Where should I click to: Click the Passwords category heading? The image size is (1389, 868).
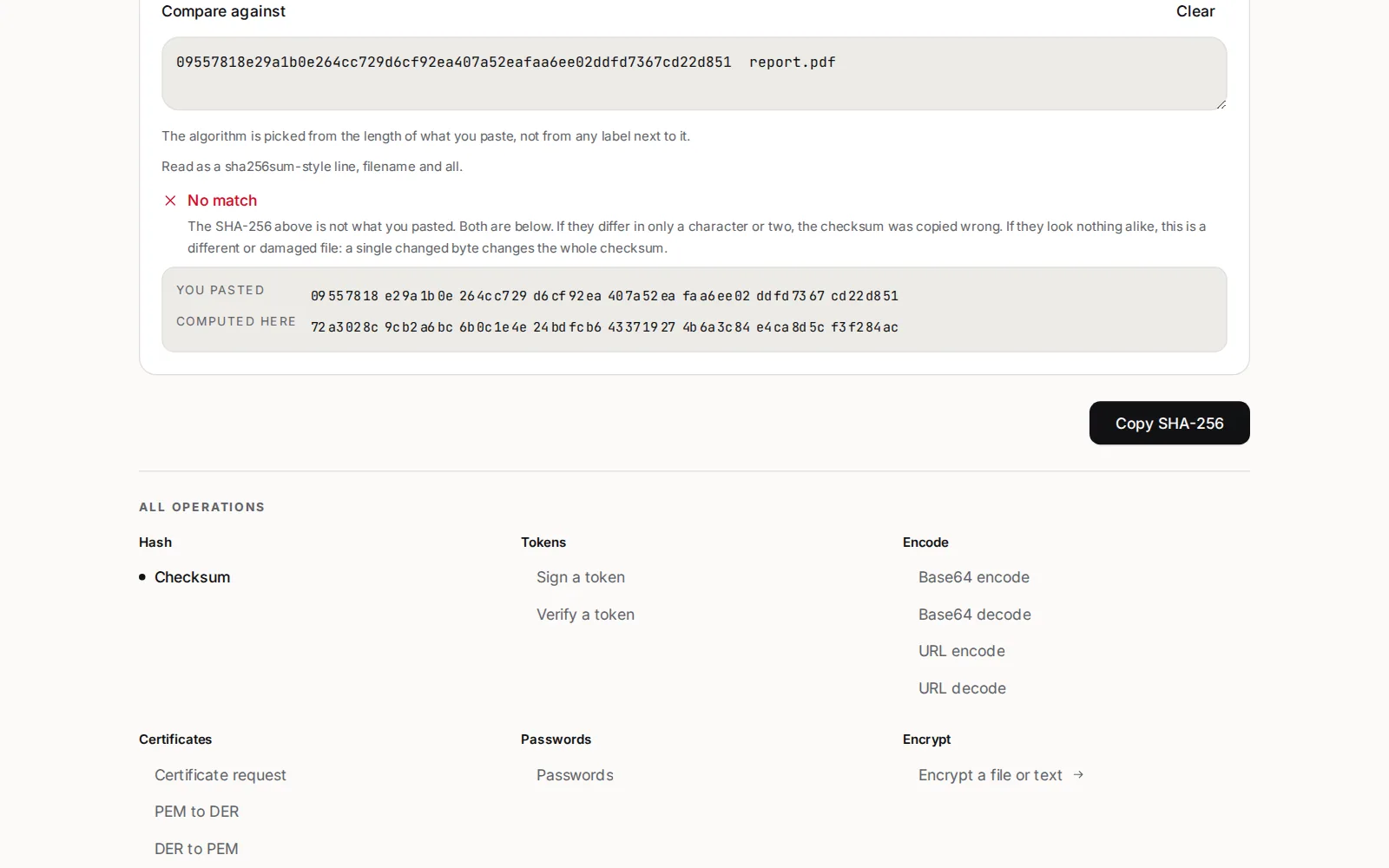point(556,740)
